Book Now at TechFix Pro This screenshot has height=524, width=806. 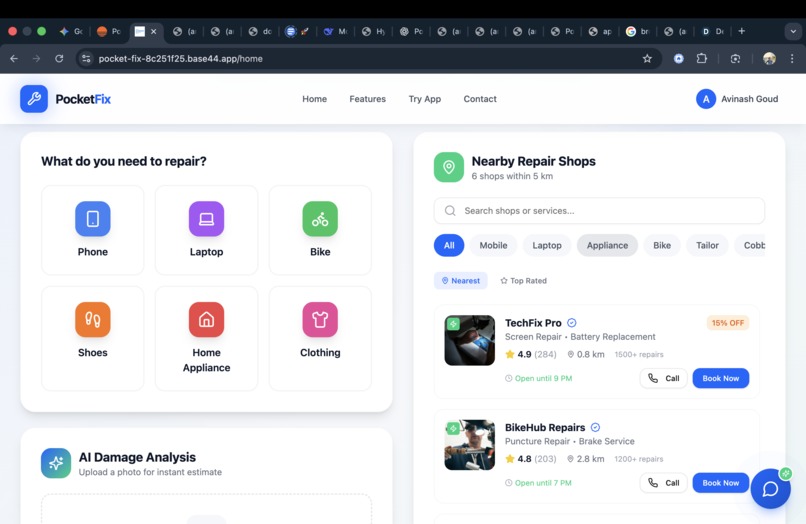tap(720, 378)
